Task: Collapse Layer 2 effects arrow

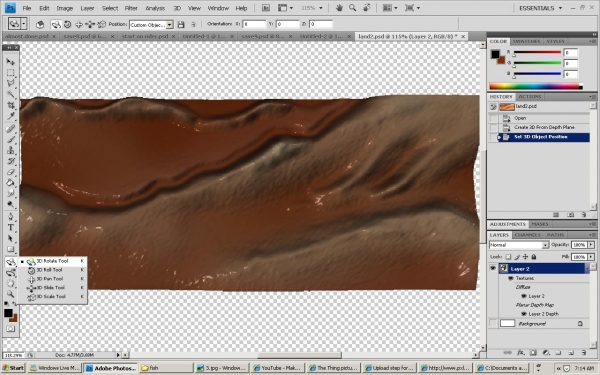Action: coord(587,269)
